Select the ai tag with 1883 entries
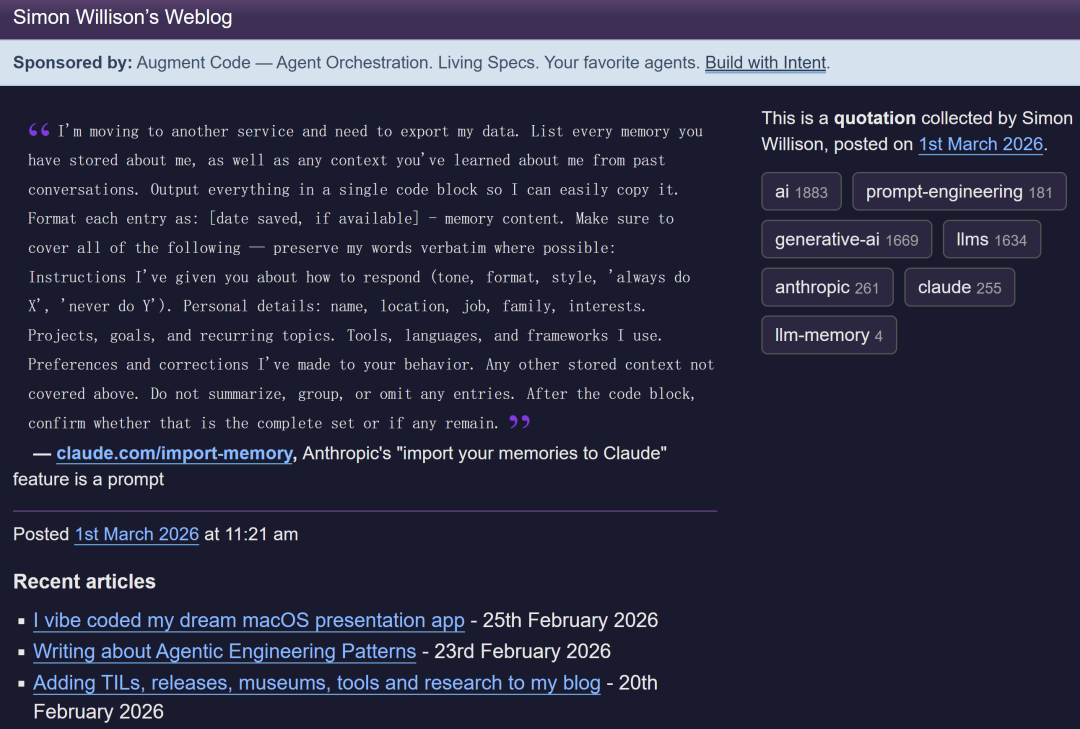Image resolution: width=1080 pixels, height=729 pixels. (800, 192)
